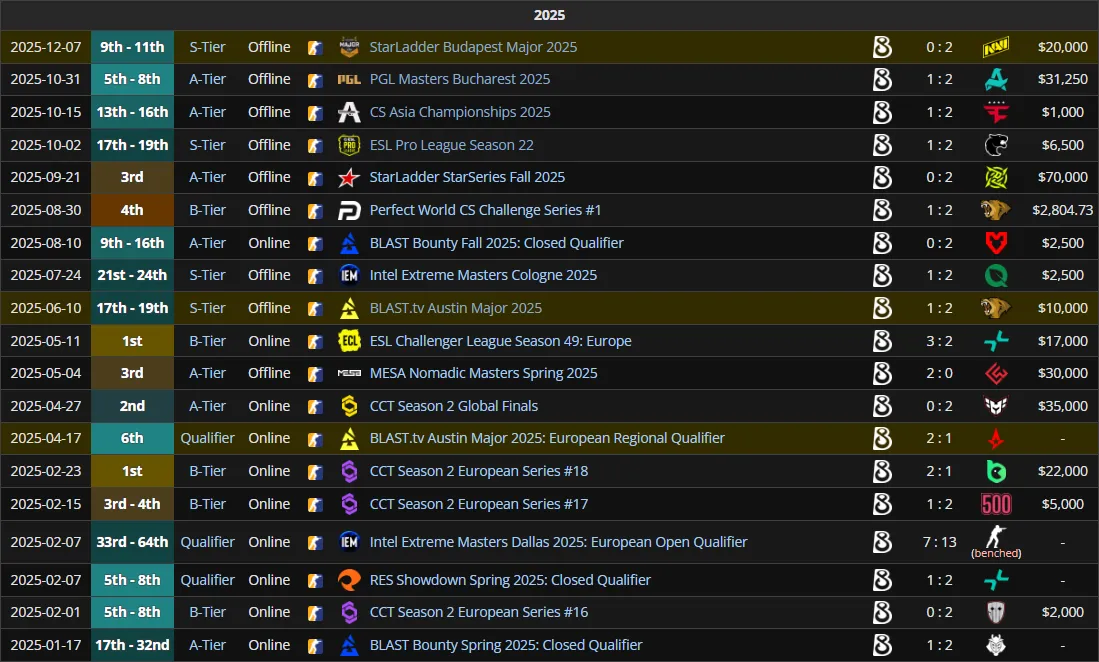The image size is (1099, 662).
Task: Open CCT Season 2 Global Finals
Action: click(x=453, y=406)
